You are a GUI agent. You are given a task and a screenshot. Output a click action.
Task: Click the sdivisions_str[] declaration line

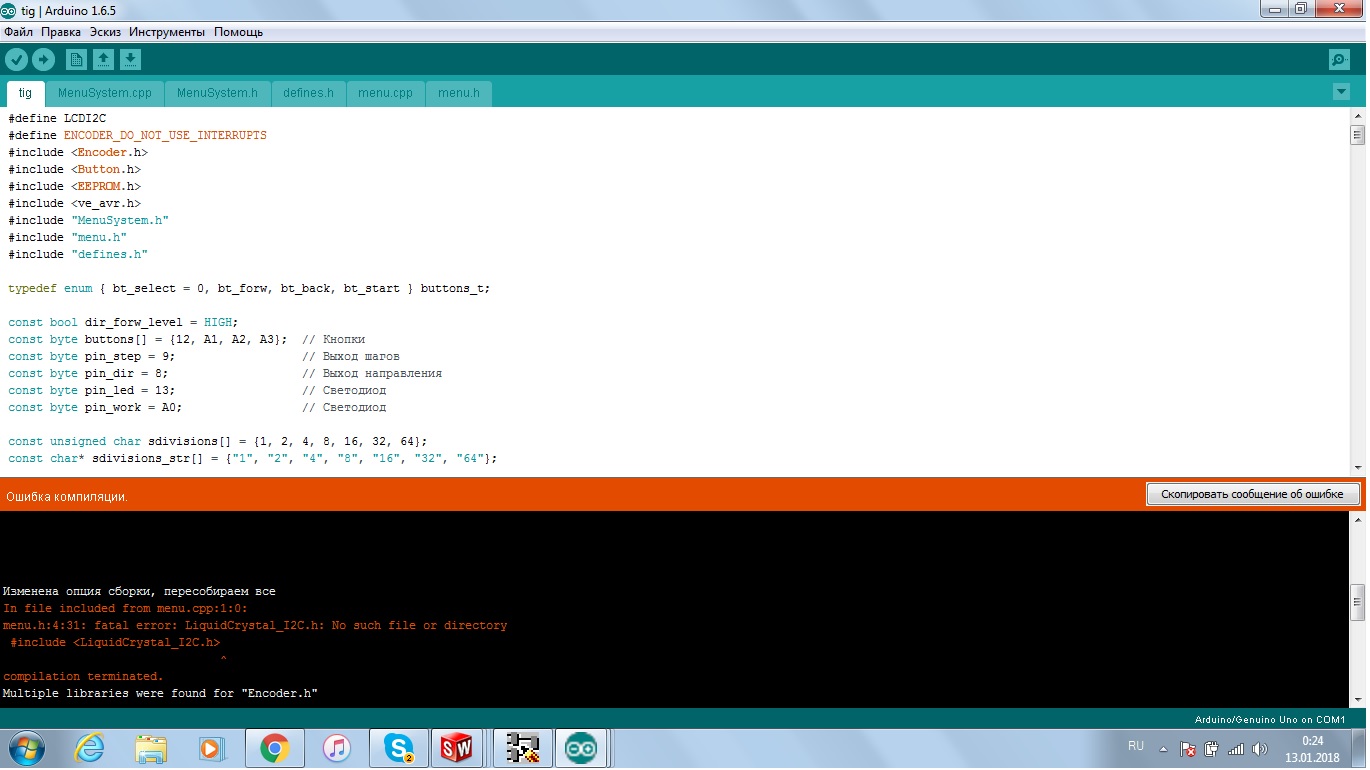tap(253, 458)
